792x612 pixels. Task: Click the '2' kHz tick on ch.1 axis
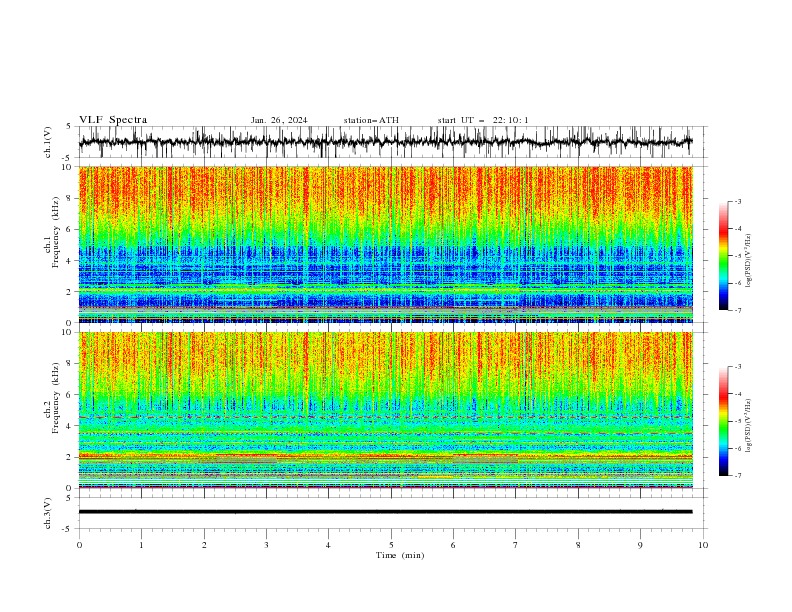[71, 292]
